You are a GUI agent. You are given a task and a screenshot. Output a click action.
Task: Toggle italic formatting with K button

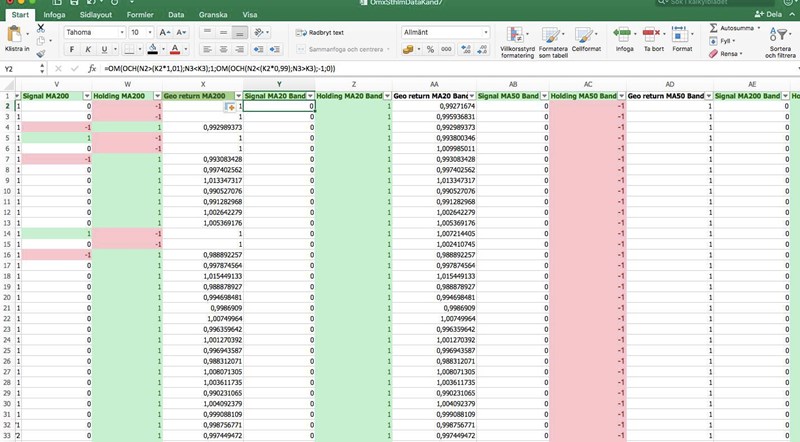pos(89,49)
